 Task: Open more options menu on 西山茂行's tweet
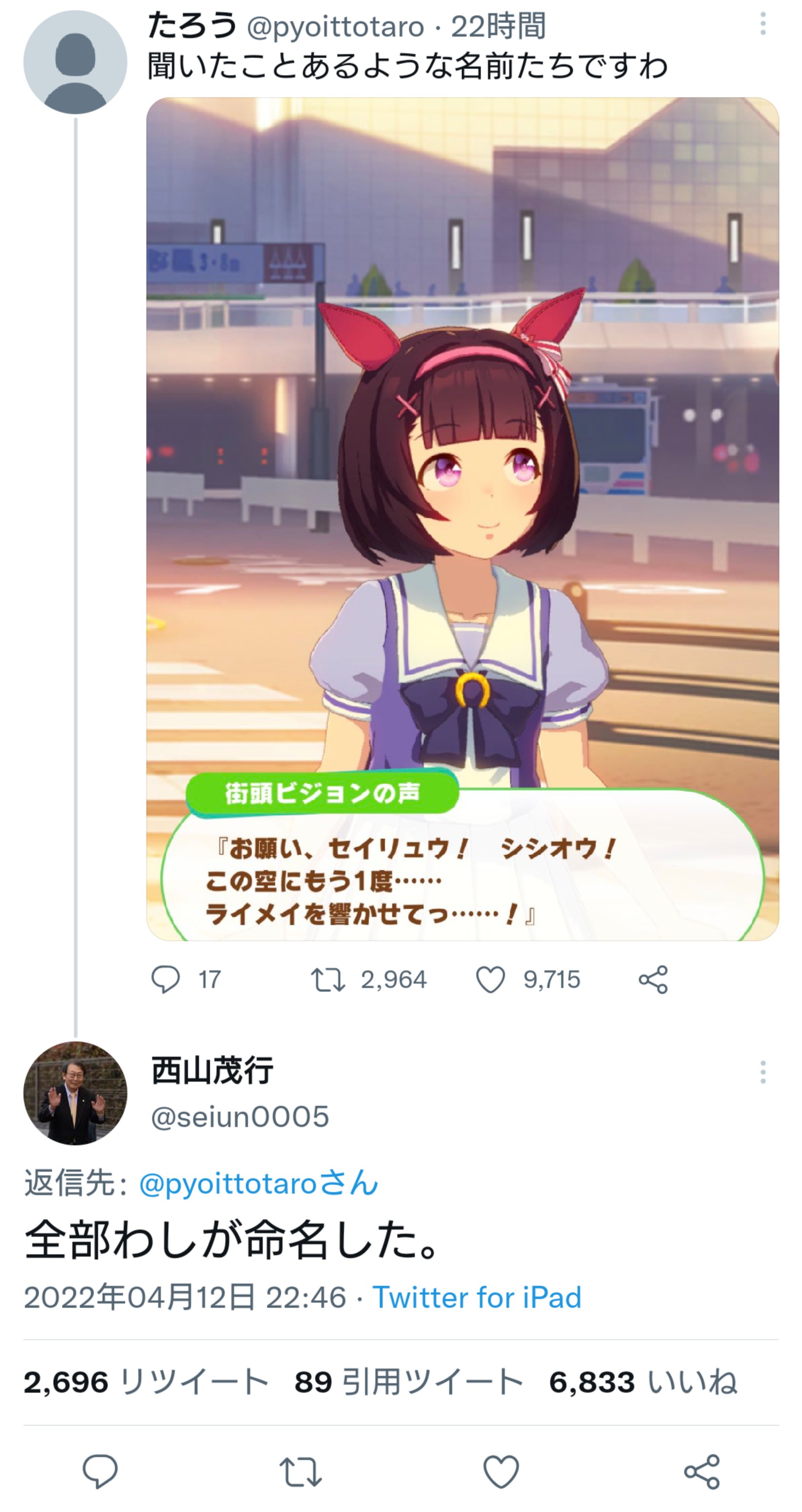coord(762,1072)
